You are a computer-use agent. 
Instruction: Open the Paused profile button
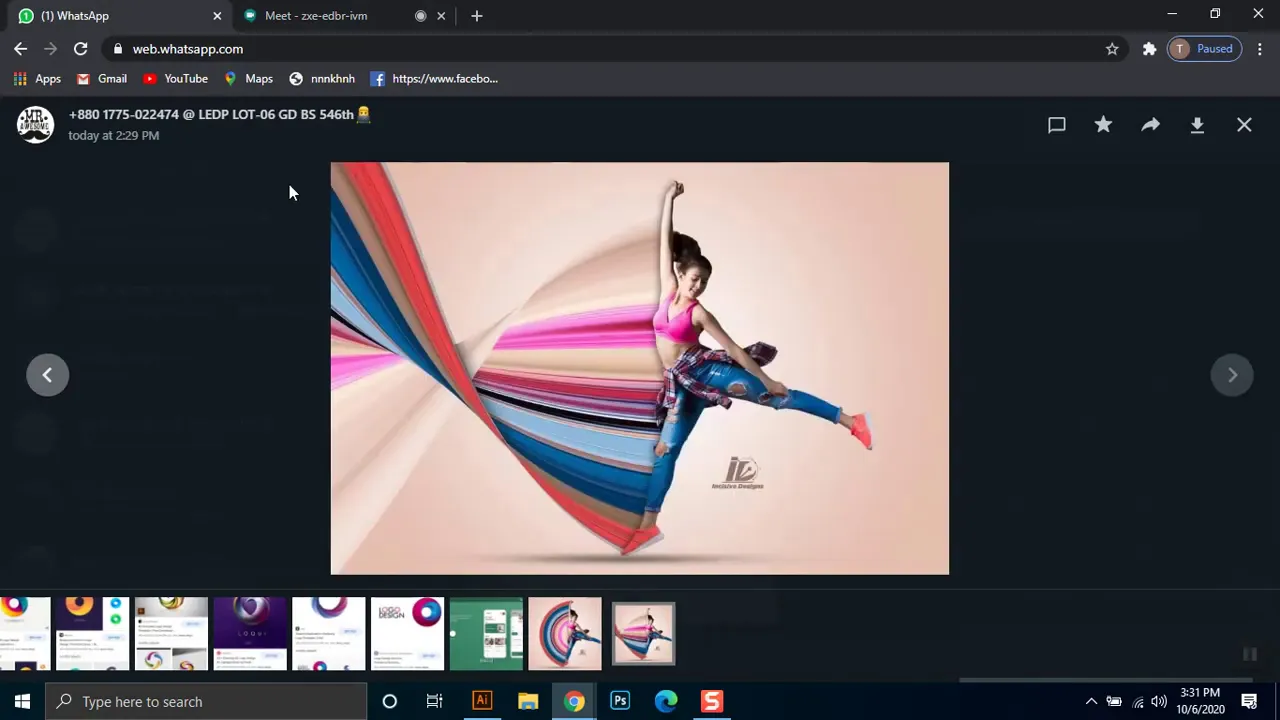click(x=1205, y=49)
